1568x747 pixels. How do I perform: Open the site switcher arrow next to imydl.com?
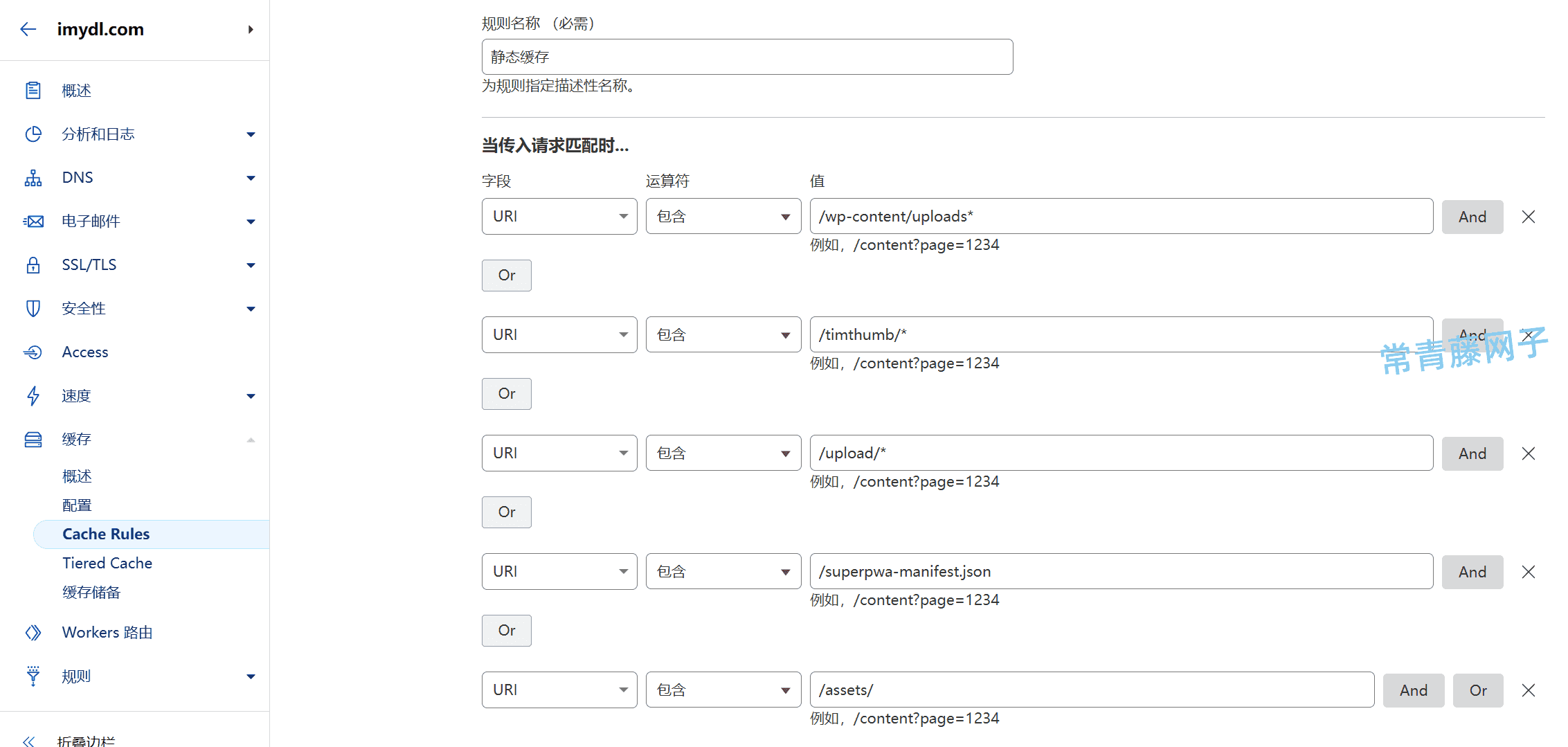click(251, 29)
